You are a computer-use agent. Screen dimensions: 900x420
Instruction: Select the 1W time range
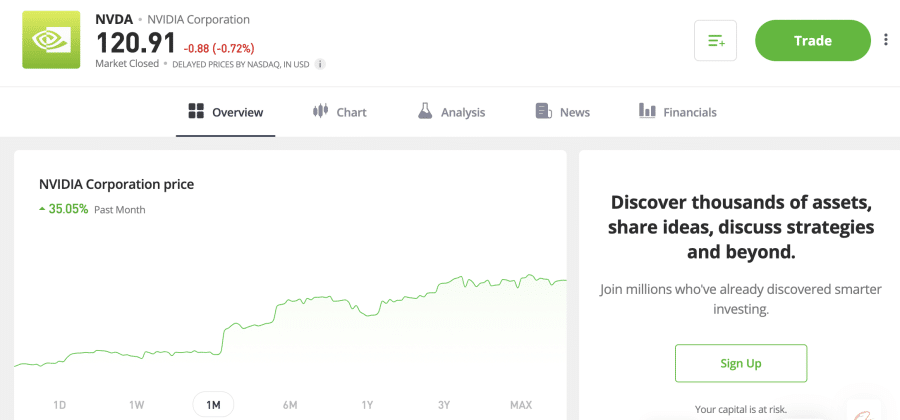pos(137,405)
